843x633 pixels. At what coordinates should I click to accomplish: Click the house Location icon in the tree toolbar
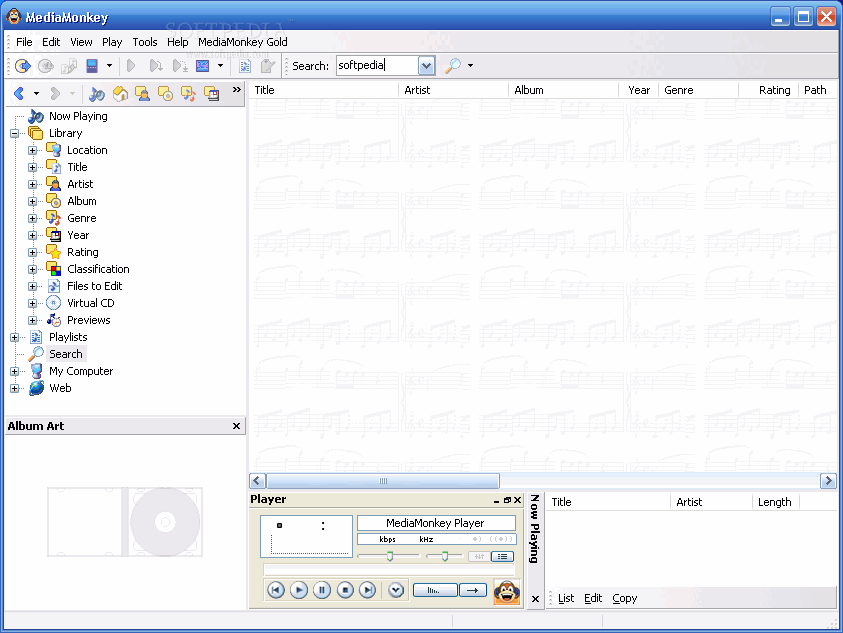pos(120,94)
